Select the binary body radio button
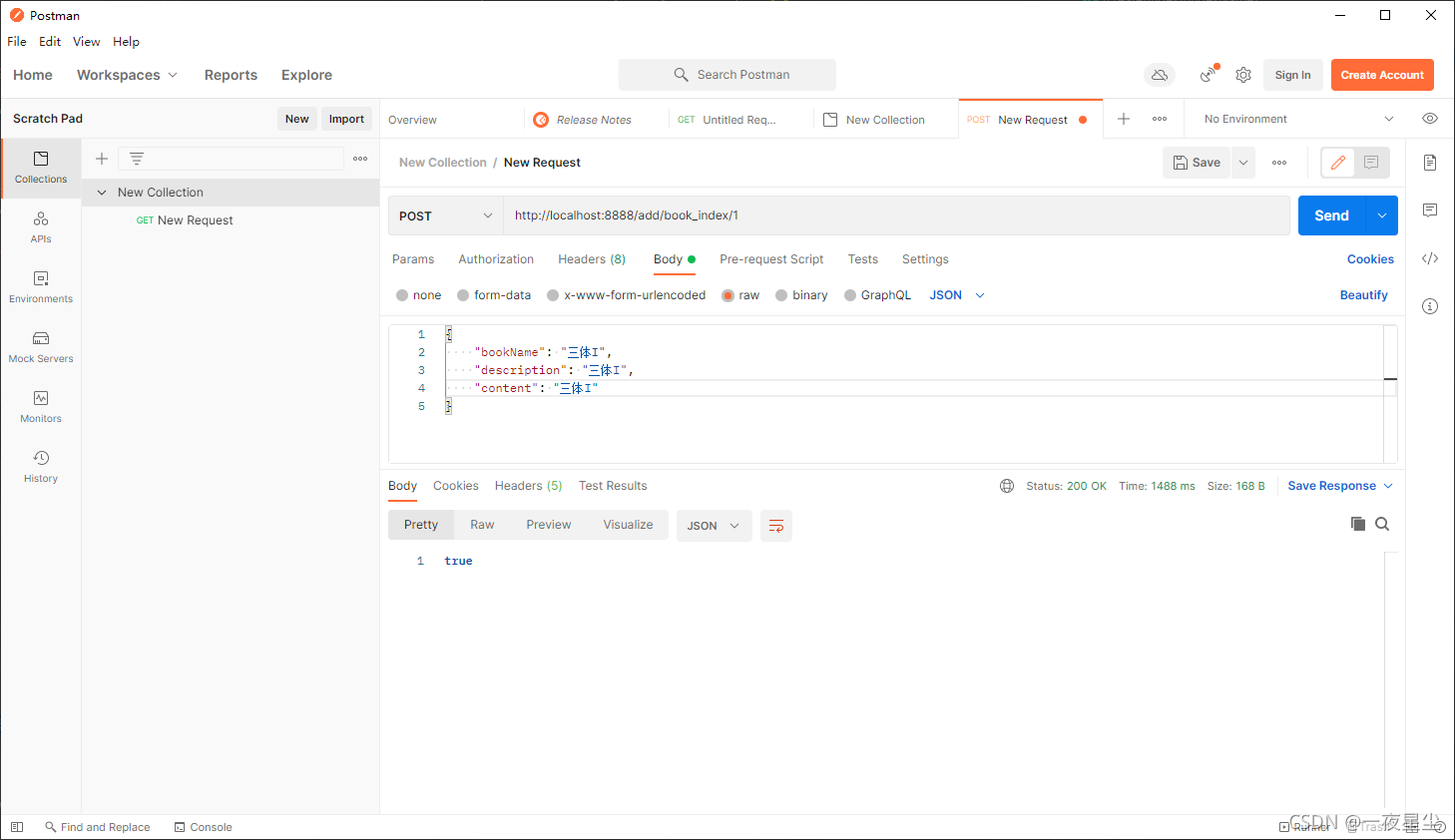1455x840 pixels. click(x=781, y=295)
